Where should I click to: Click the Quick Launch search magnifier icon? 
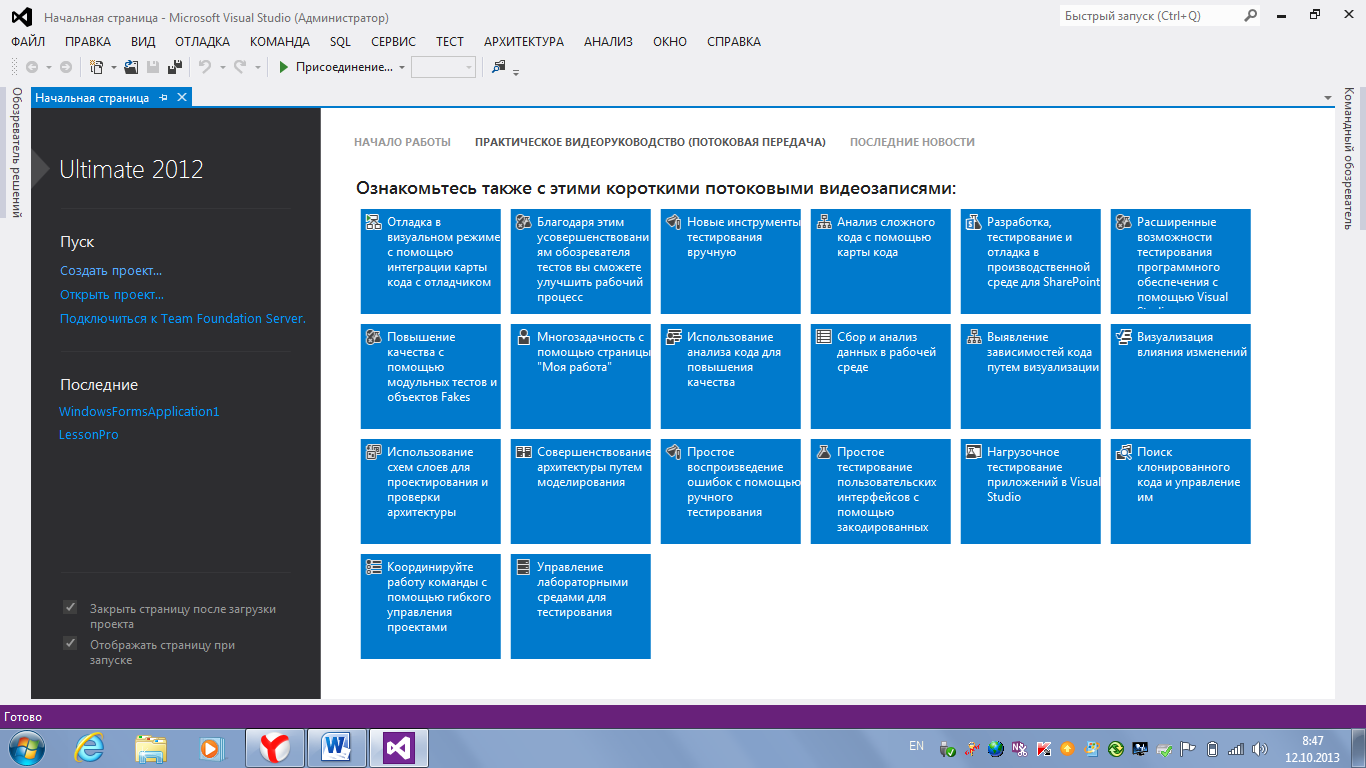pos(1250,16)
